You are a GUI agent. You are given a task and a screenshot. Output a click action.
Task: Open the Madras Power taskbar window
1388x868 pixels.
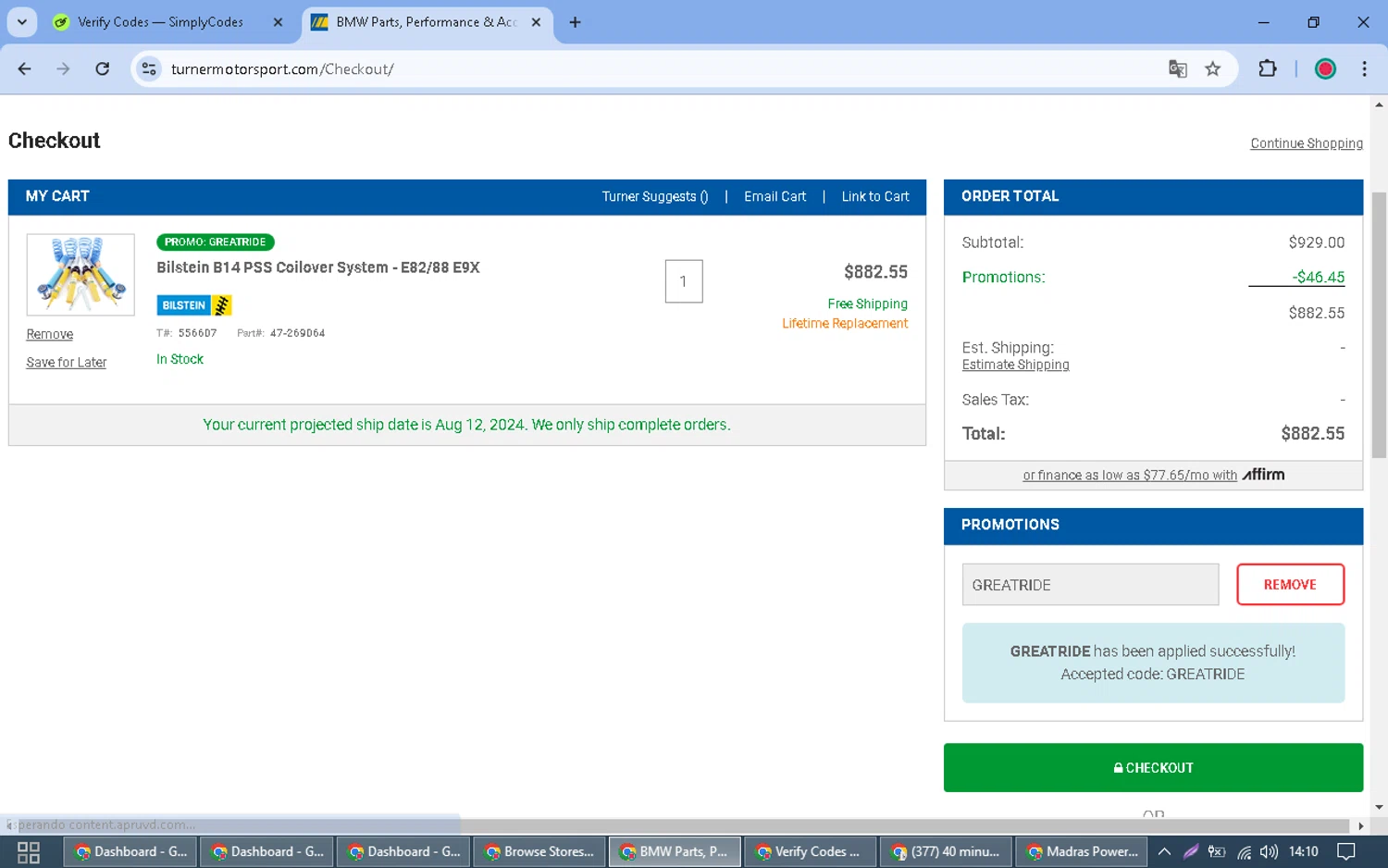[x=1082, y=852]
